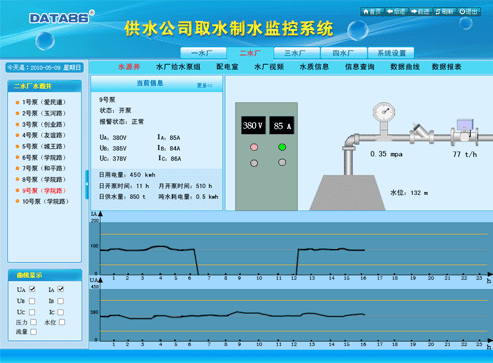Click the orange bullet beside 1号泵
Viewport: 493px width, 363px height.
pos(17,102)
